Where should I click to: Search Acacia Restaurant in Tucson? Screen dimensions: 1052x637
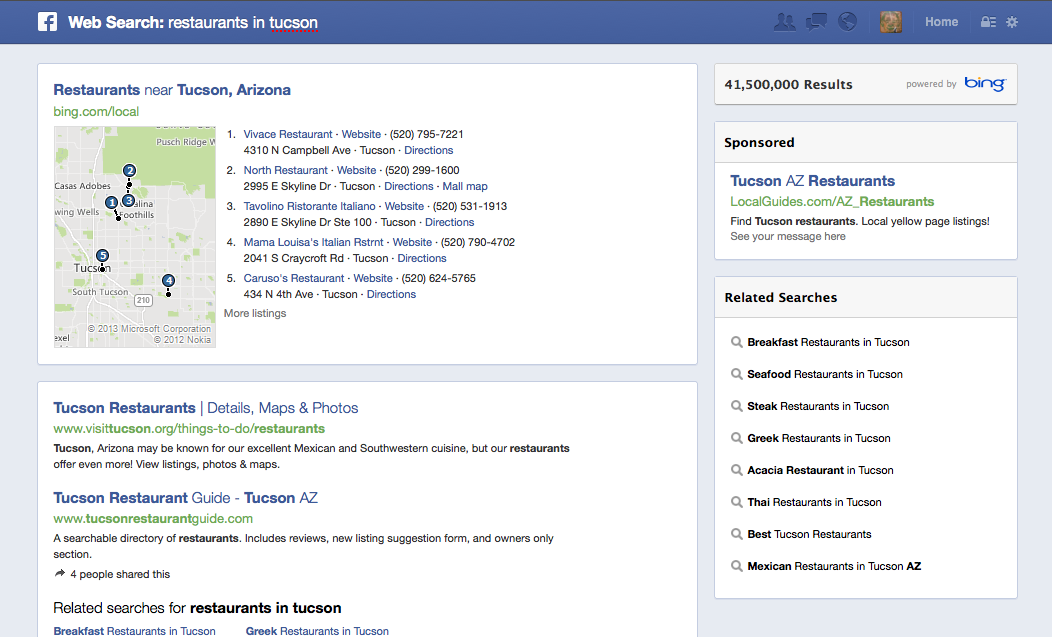[x=821, y=471]
